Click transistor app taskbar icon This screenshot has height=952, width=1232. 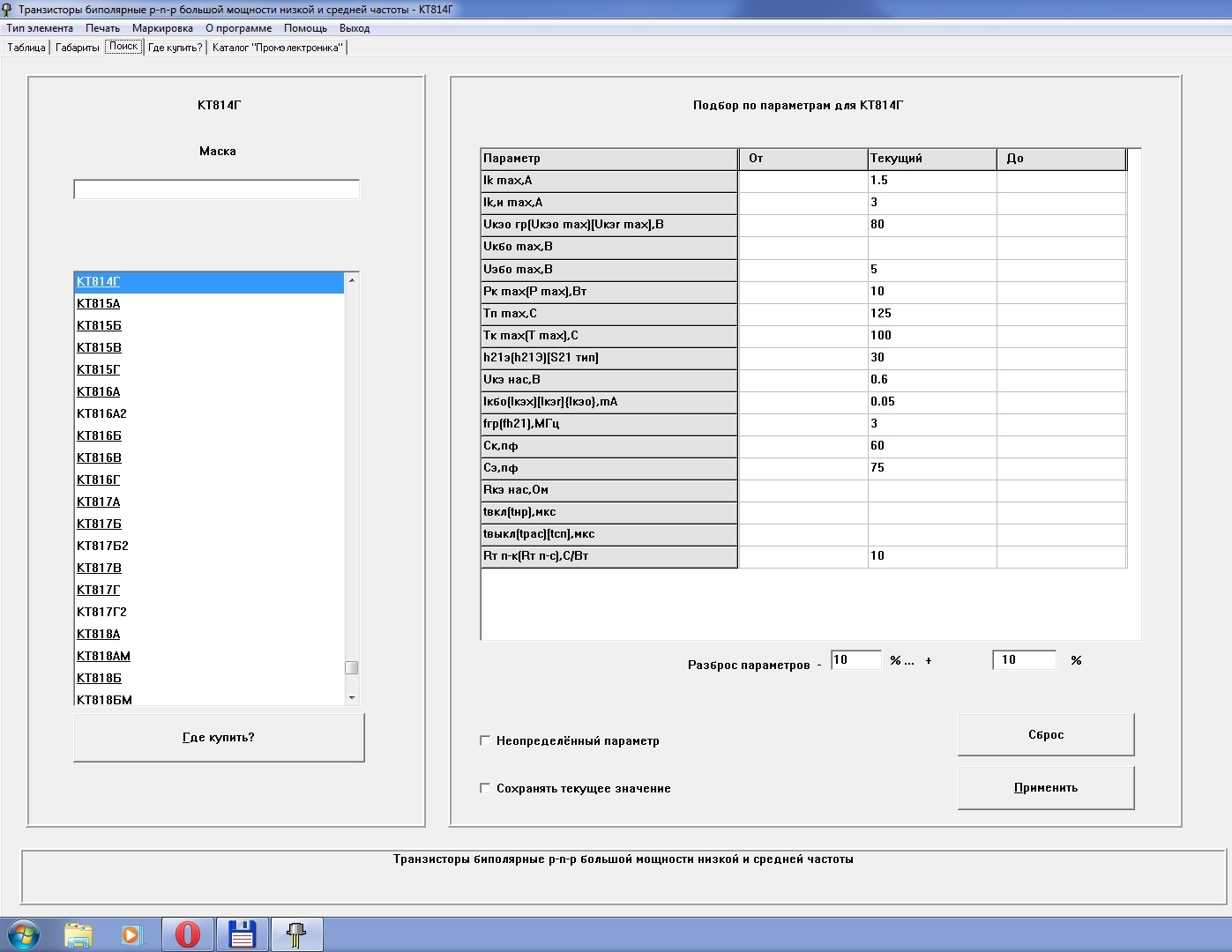pos(296,934)
